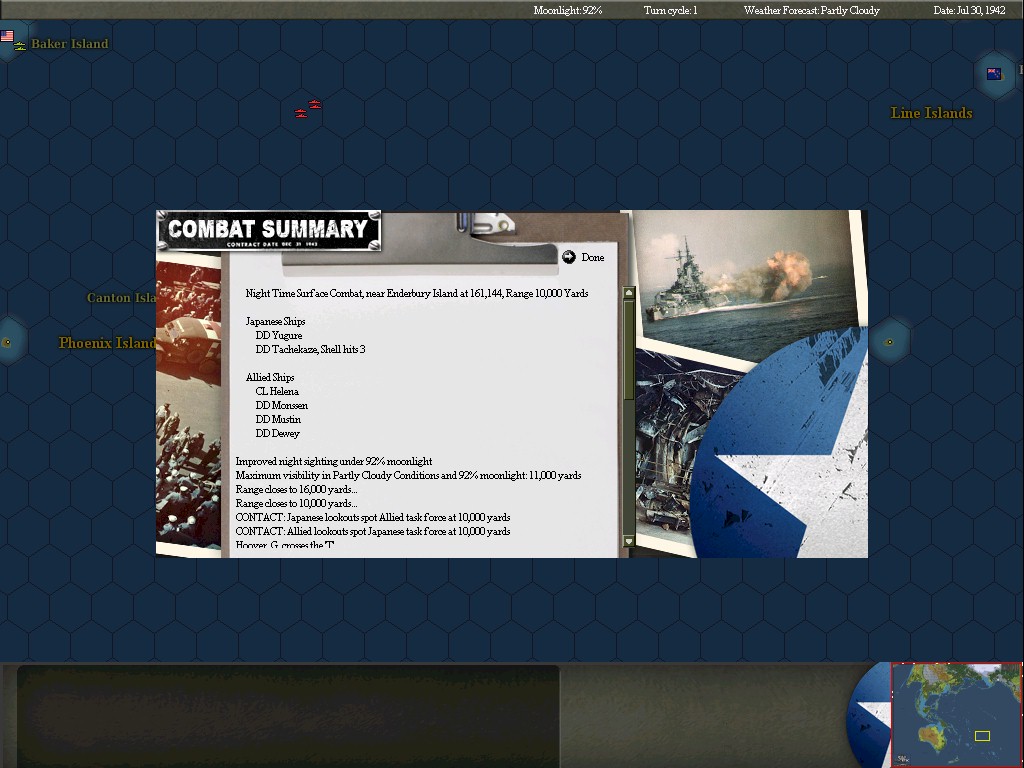The width and height of the screenshot is (1024, 768).
Task: Click the combat report scrollbar thumb
Action: pyautogui.click(x=628, y=349)
